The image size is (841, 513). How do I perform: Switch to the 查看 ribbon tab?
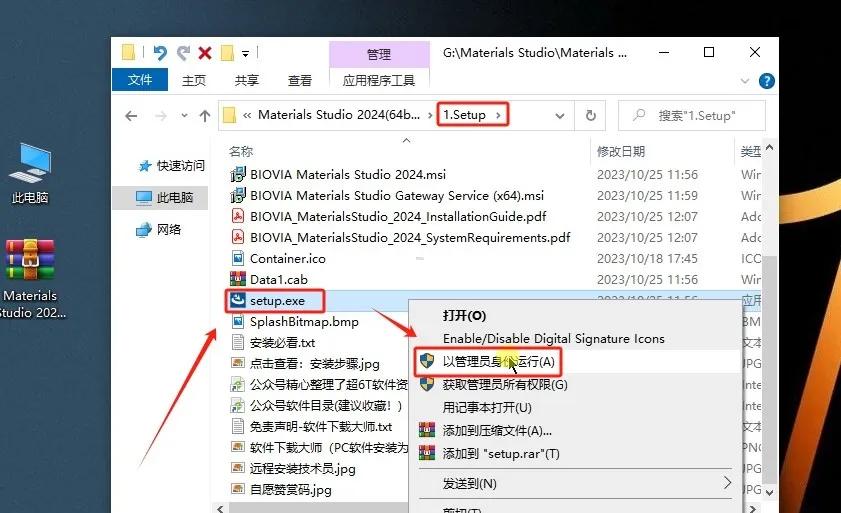click(x=299, y=80)
